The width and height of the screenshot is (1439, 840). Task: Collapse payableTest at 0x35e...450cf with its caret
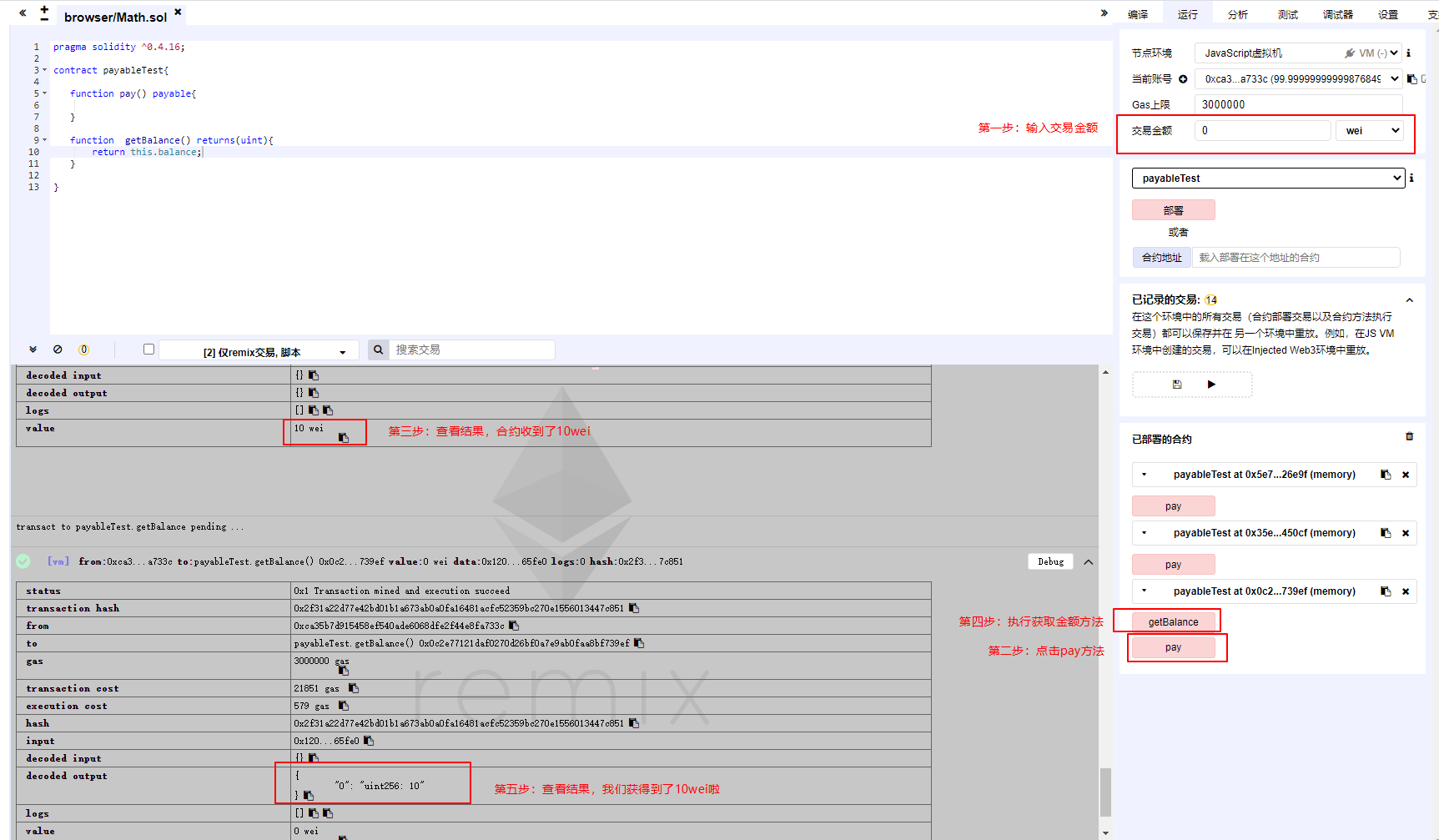pos(1145,533)
